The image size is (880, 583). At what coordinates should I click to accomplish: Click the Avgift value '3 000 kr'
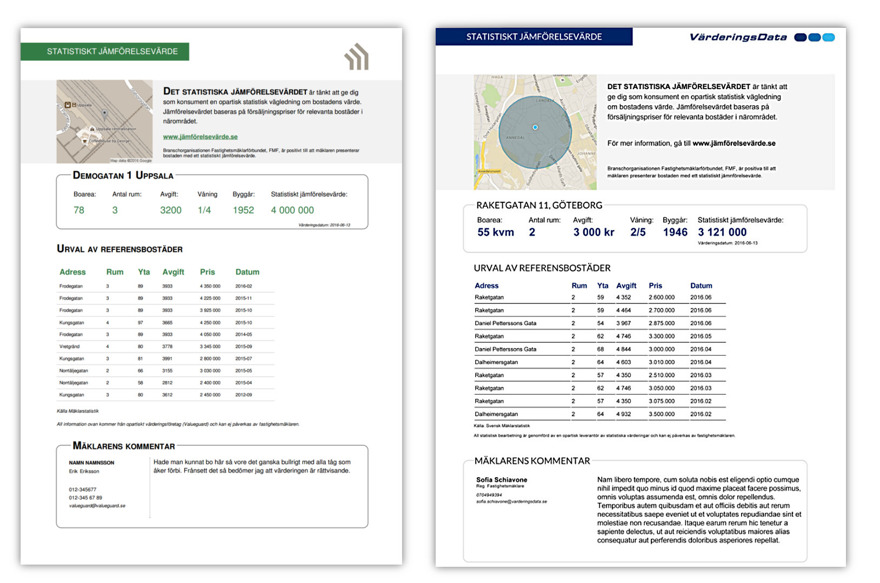(x=594, y=232)
